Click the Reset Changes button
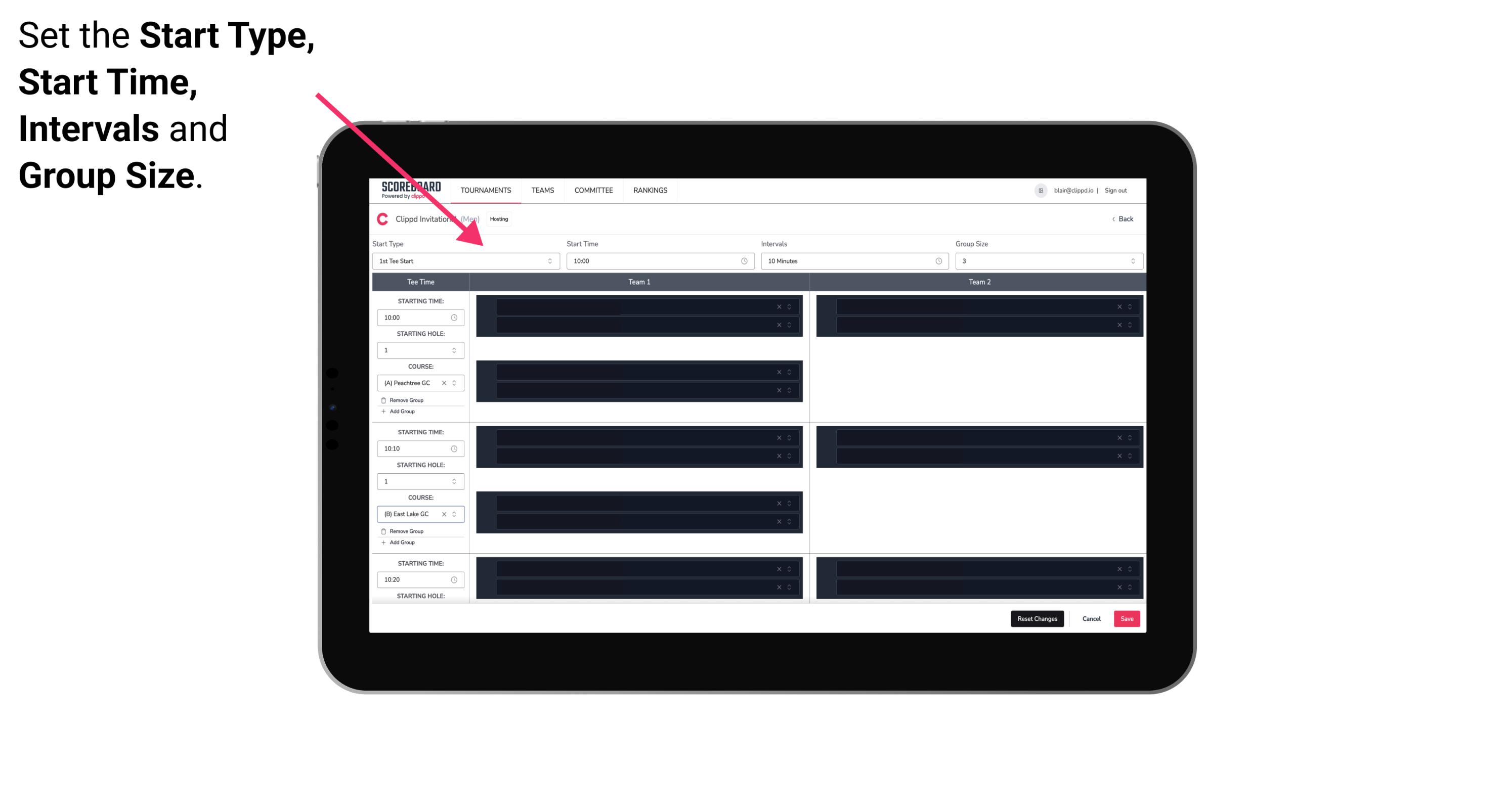The height and width of the screenshot is (812, 1510). [x=1038, y=618]
